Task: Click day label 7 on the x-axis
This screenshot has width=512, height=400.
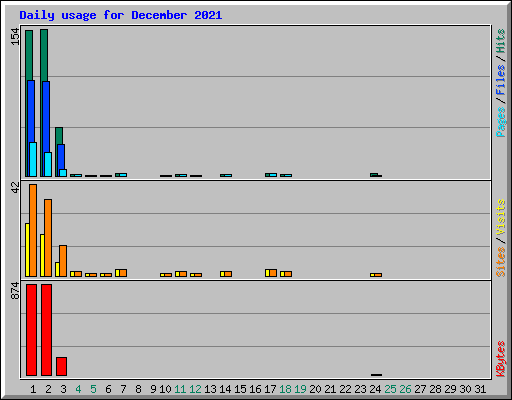Action: [x=123, y=389]
